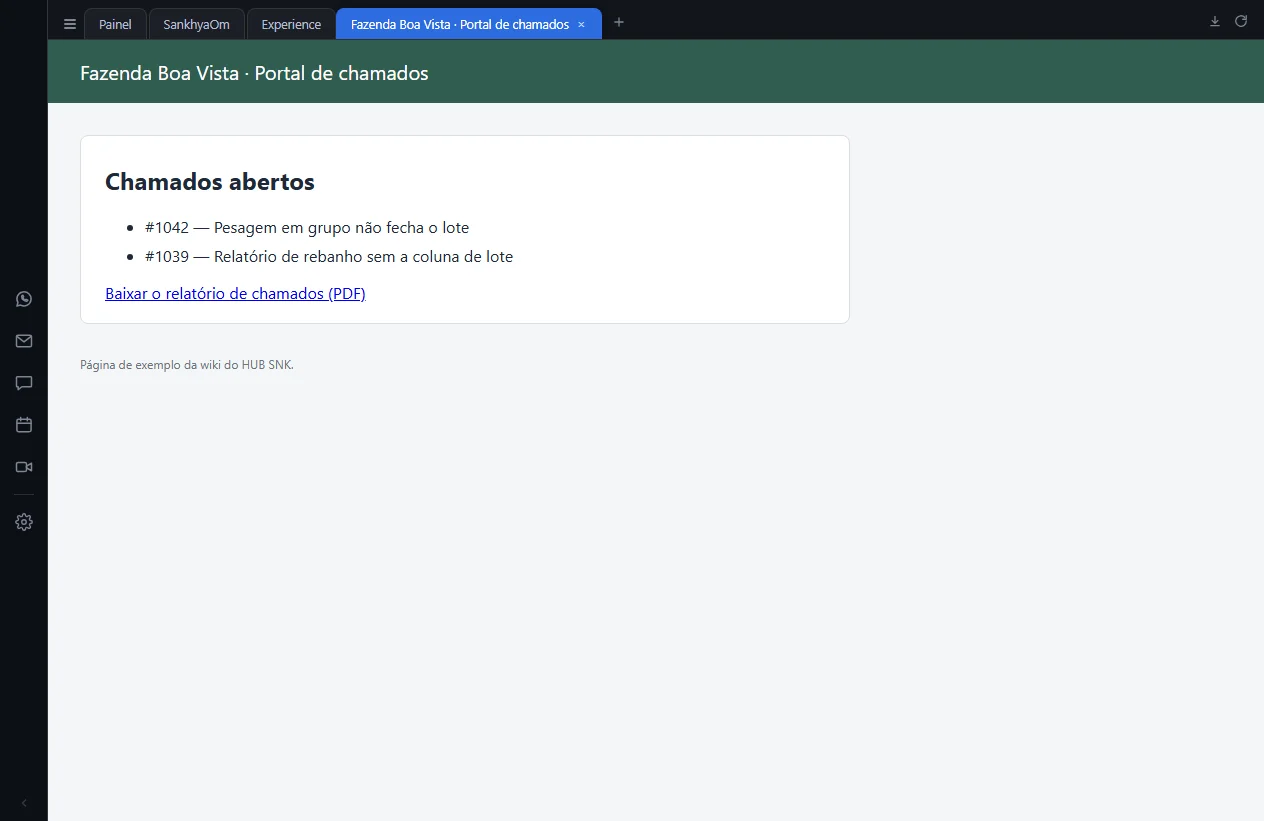Screen dimensions: 1264x821
Task: Collapse the sidebar with the chevron
Action: 24,803
